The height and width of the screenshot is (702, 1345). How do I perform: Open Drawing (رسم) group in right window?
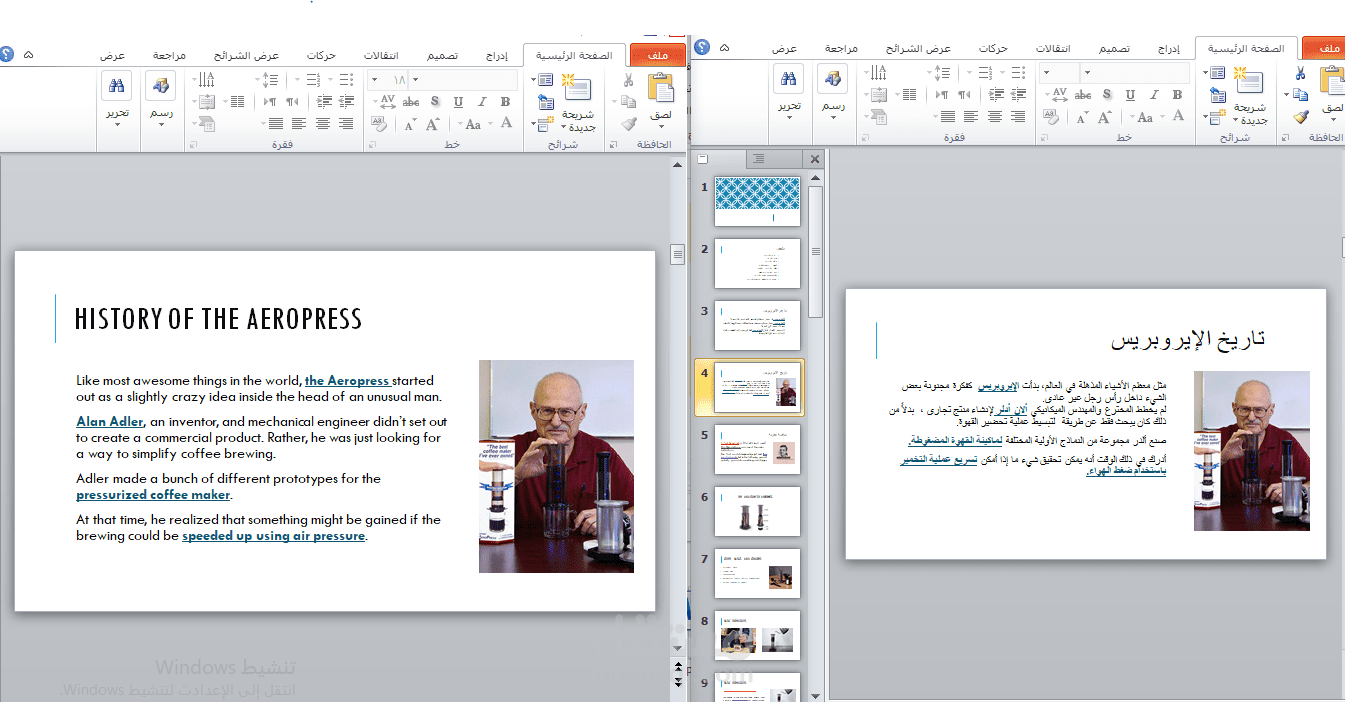coord(832,91)
